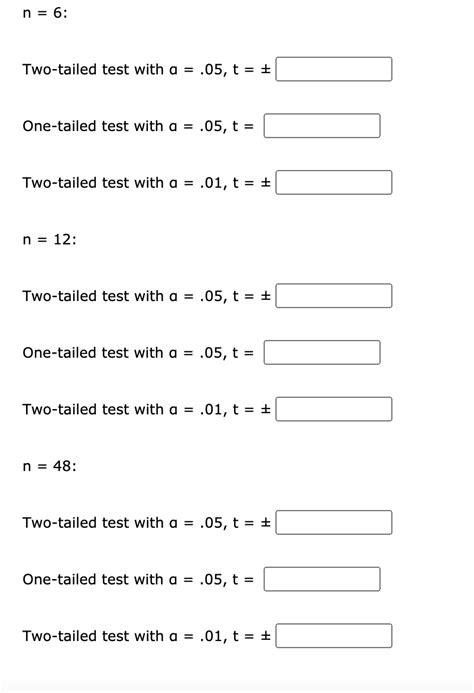
Task: Click the n = 6 two-tailed α = .05 input box
Action: pyautogui.click(x=334, y=69)
